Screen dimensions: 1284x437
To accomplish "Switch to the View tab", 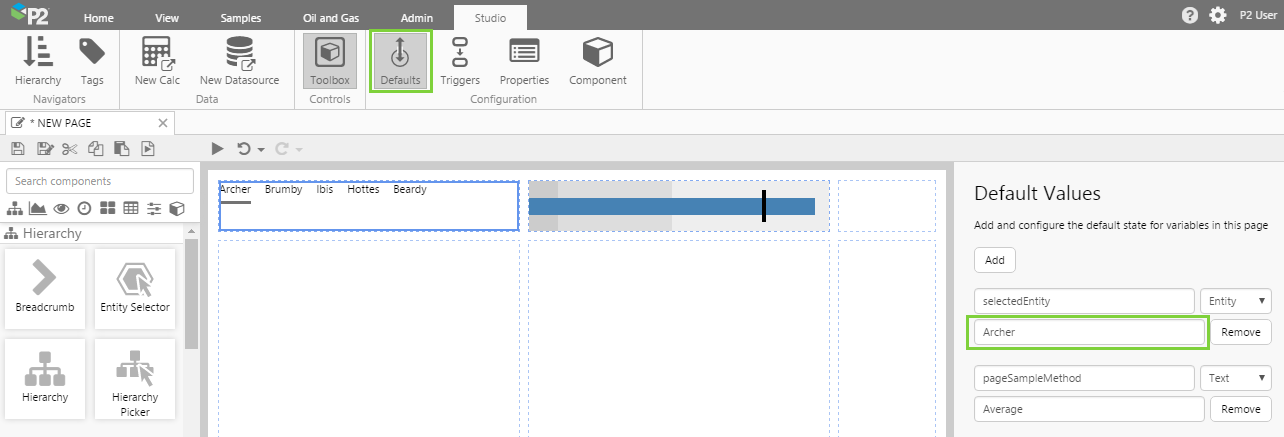I will pos(167,18).
